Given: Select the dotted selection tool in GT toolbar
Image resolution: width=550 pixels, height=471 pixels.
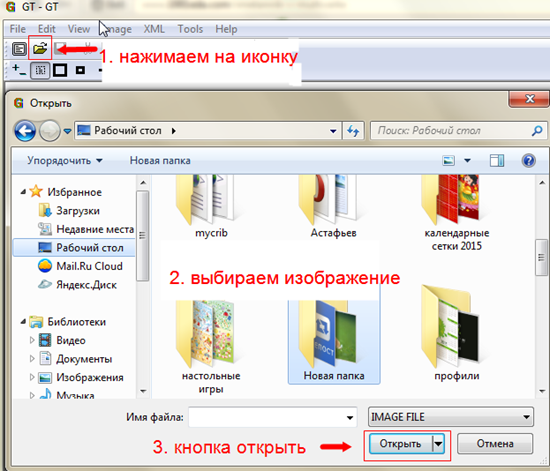Looking at the screenshot, I should (x=40, y=70).
